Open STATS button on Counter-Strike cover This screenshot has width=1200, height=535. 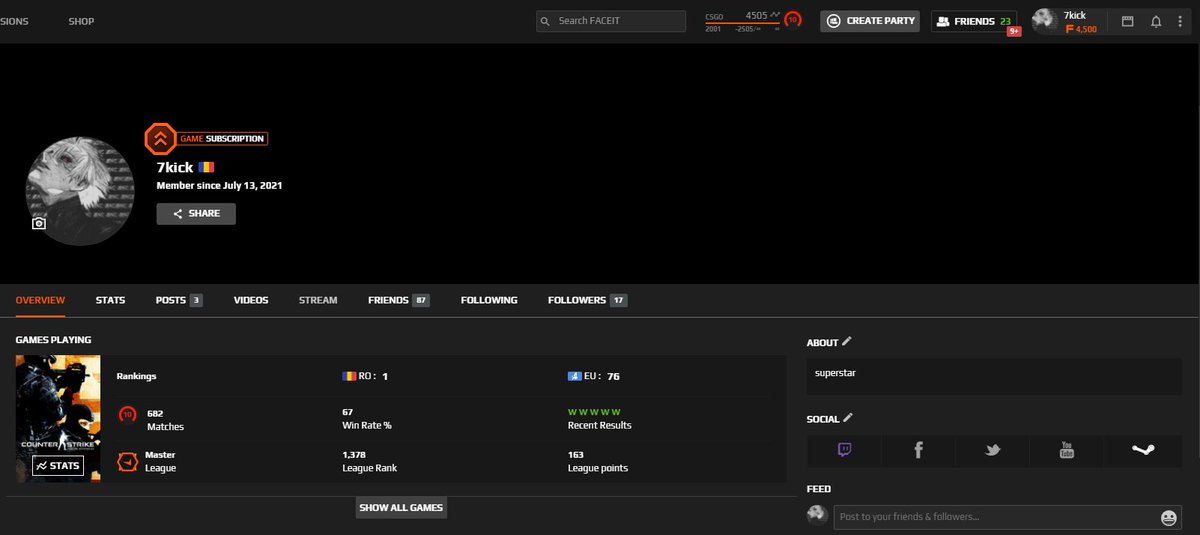coord(57,466)
